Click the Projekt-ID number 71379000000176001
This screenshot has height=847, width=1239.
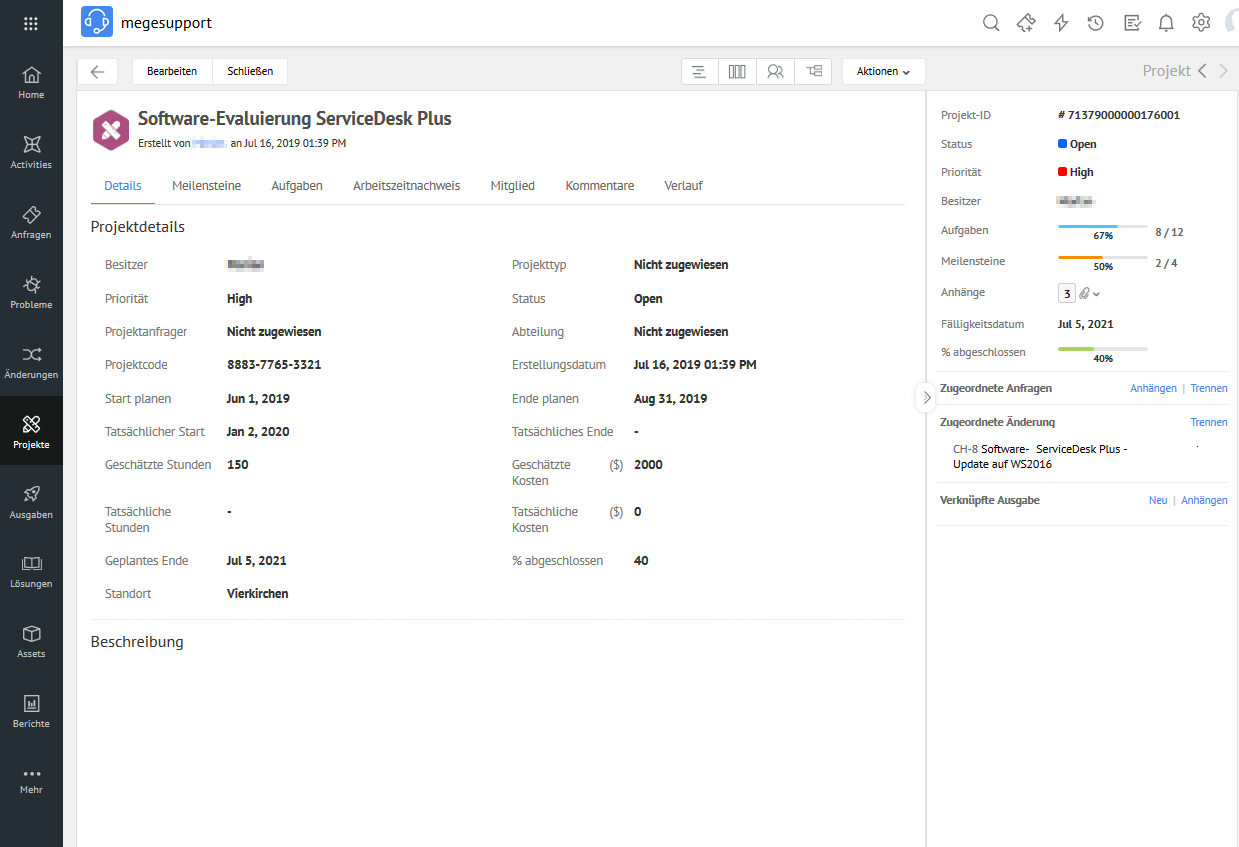click(1119, 115)
